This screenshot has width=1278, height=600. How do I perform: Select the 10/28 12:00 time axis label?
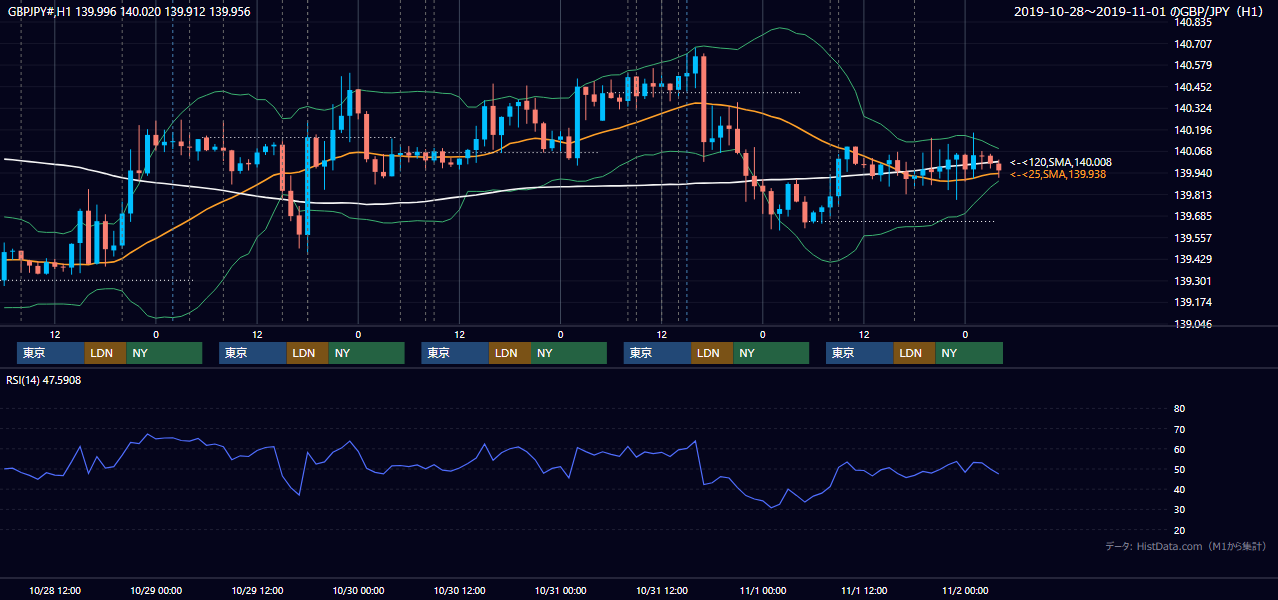click(x=55, y=590)
